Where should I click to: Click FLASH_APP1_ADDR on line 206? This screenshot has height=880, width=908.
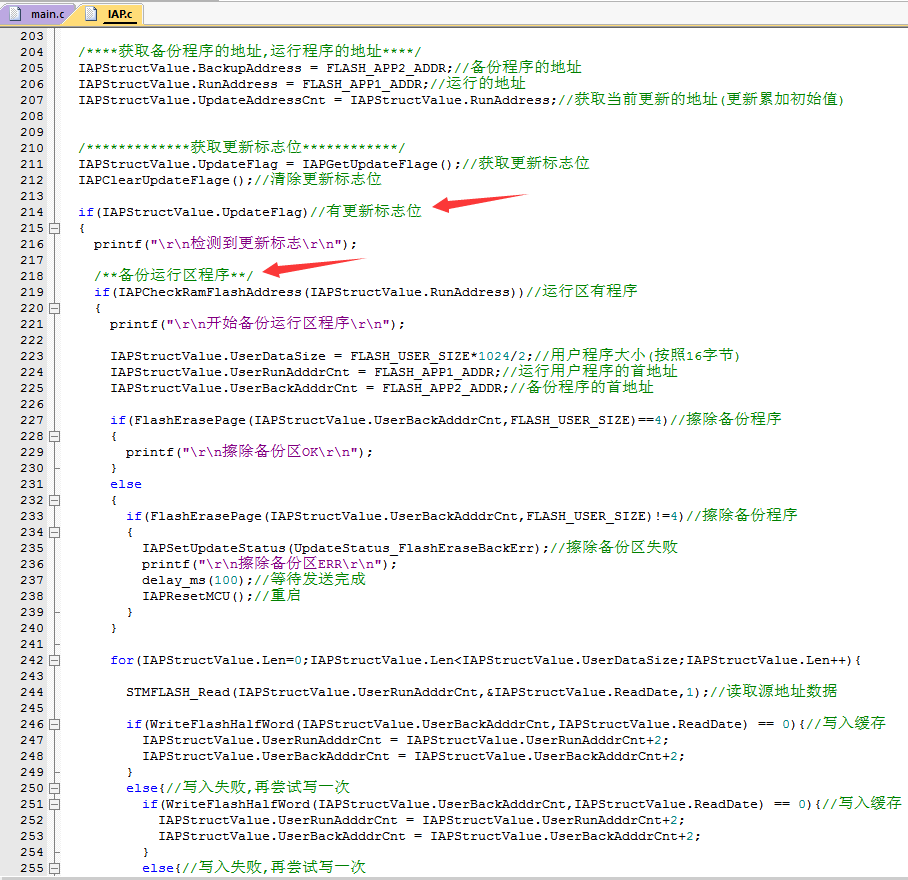[x=362, y=85]
